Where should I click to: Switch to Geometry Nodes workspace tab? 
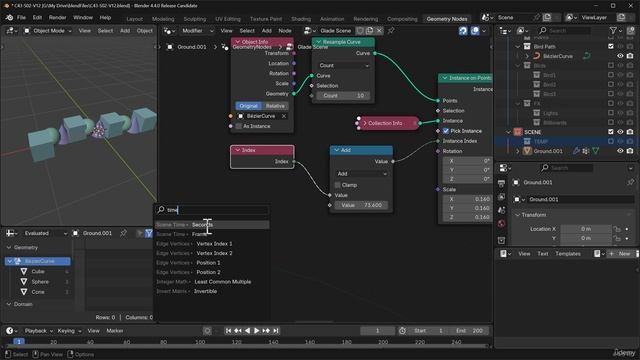click(x=447, y=19)
